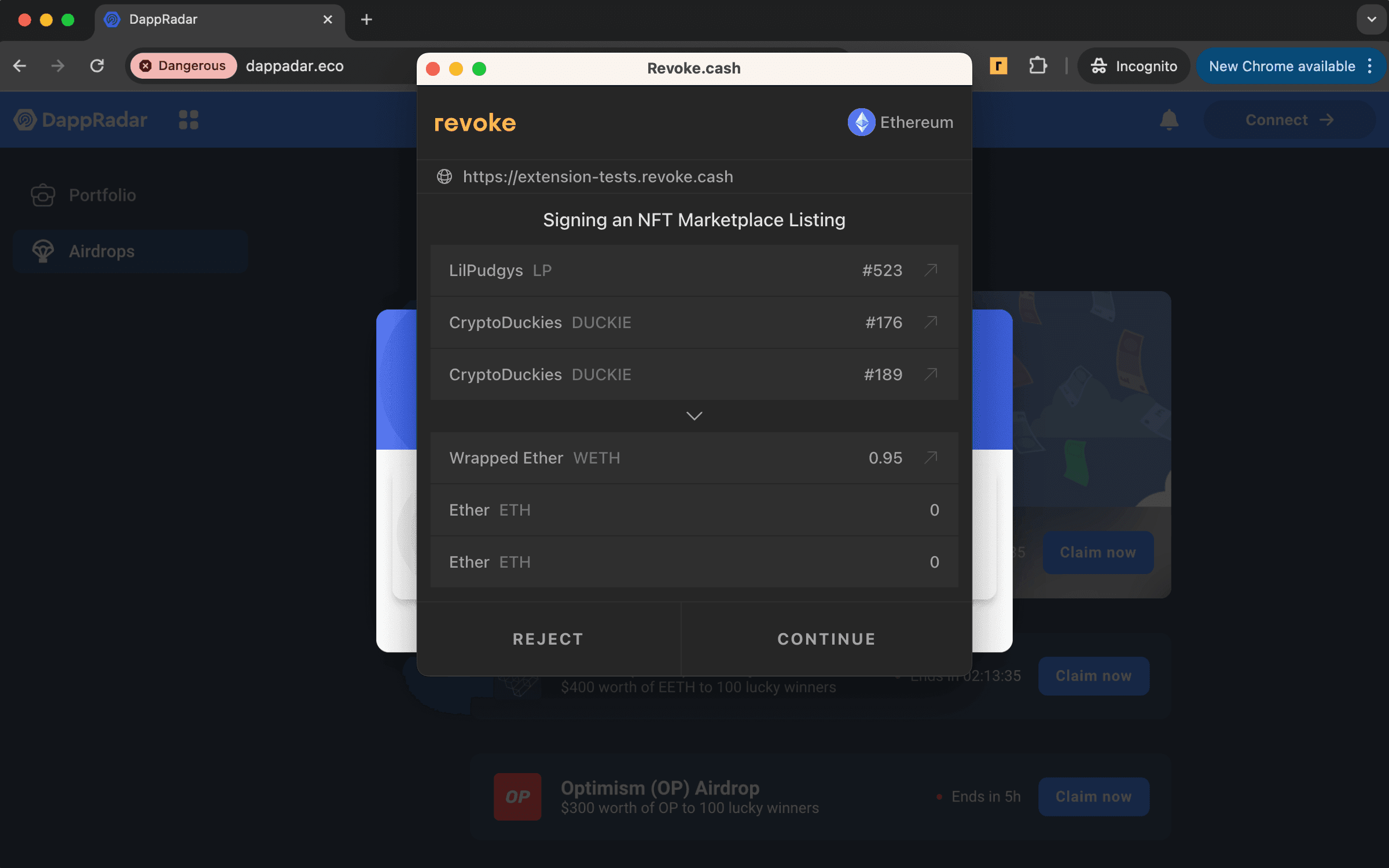Toggle the DappRadar grid view icon
This screenshot has height=868, width=1389.
[x=188, y=119]
